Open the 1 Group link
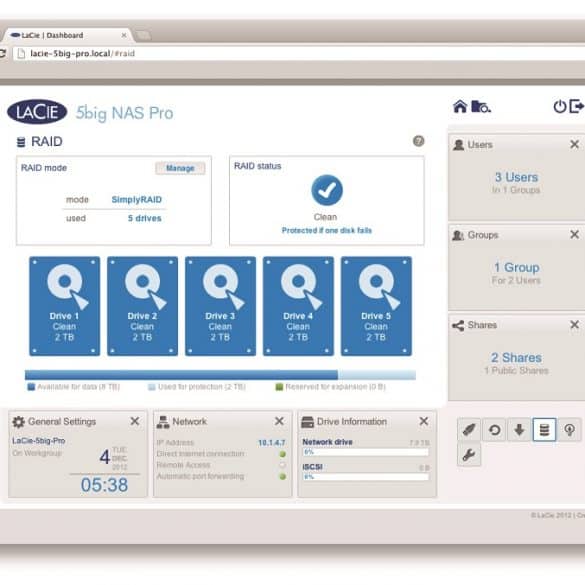 [x=516, y=268]
